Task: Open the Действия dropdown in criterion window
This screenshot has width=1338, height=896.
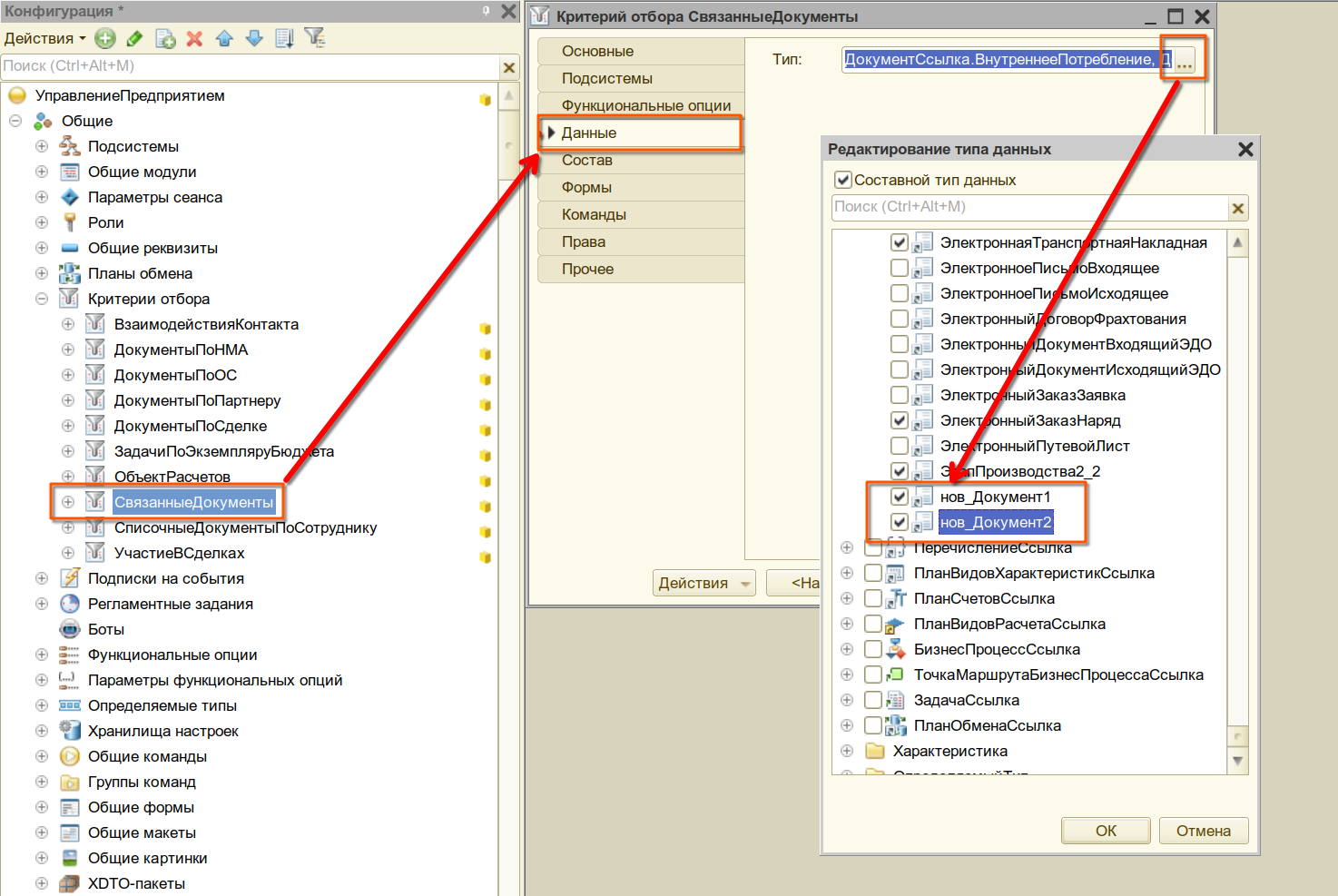Action: (x=705, y=583)
